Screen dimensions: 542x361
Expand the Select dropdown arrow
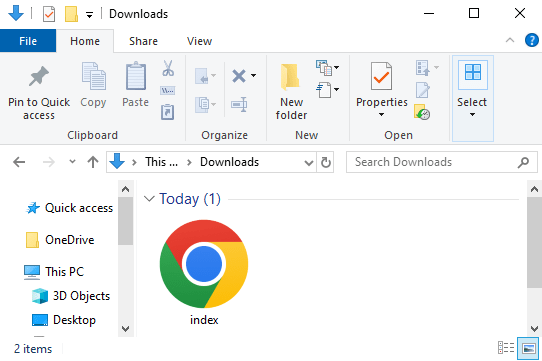point(473,115)
